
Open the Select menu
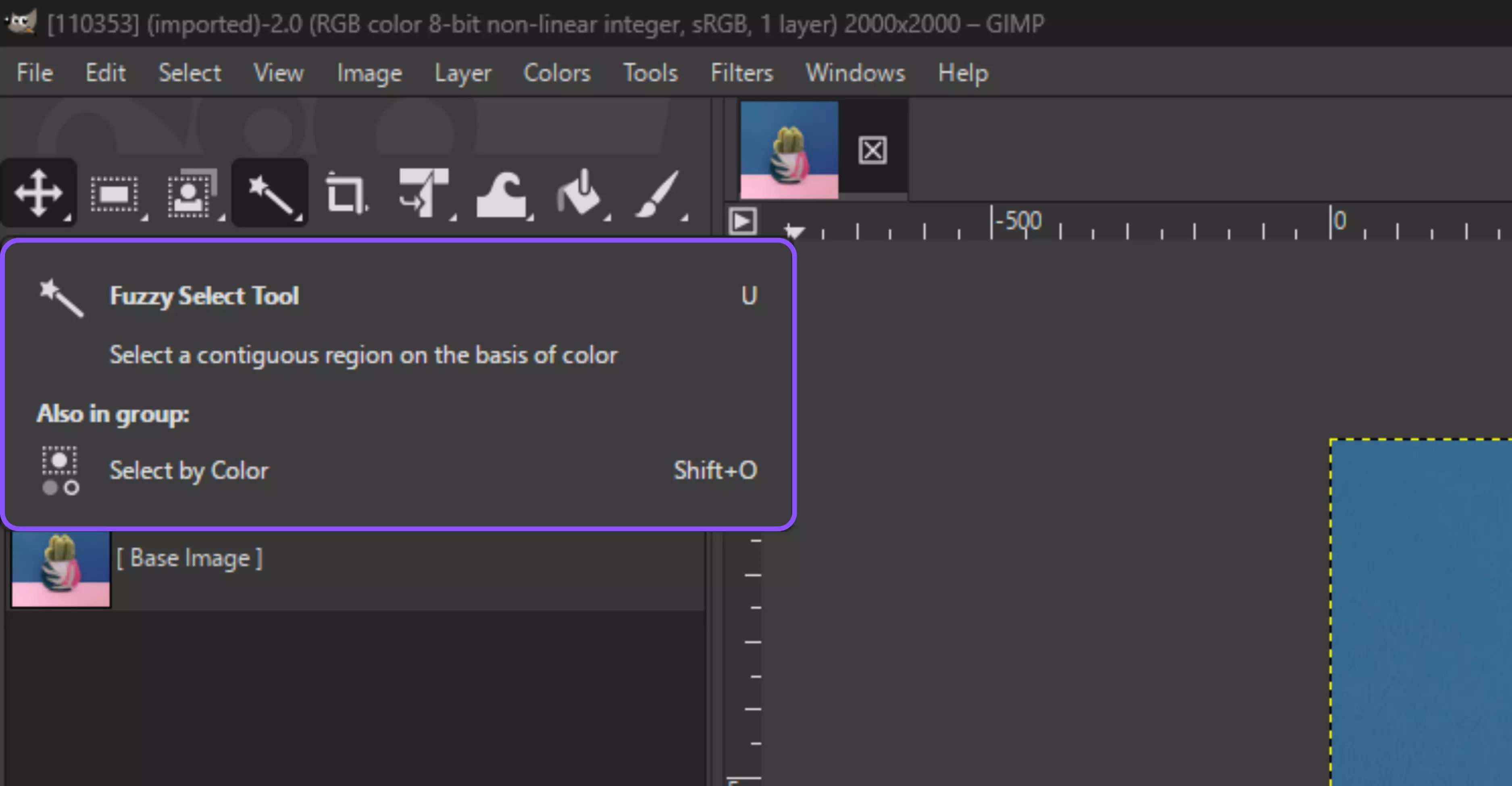(190, 72)
